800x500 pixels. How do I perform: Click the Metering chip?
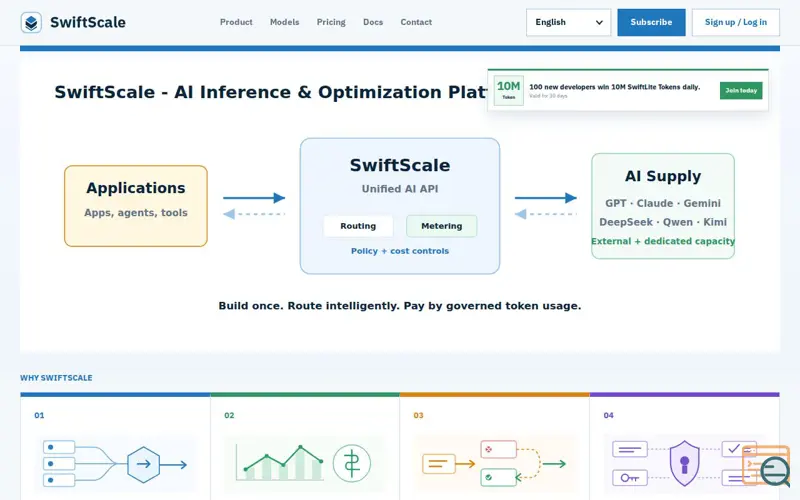coord(442,226)
